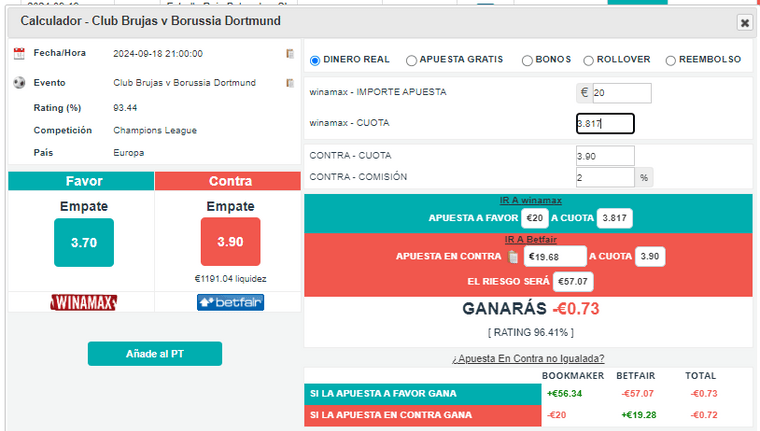Click the calendar icon beside Fecha/Hora

[x=19, y=54]
